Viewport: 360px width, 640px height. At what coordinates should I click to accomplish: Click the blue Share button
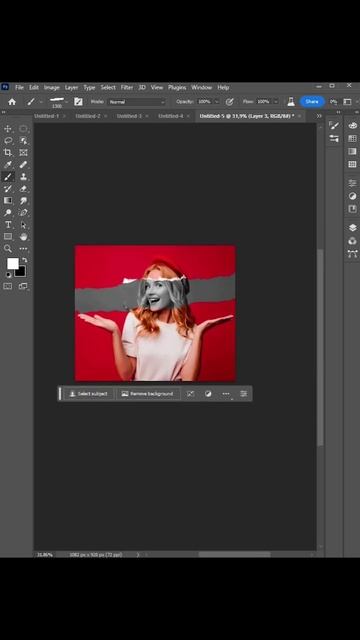312,102
